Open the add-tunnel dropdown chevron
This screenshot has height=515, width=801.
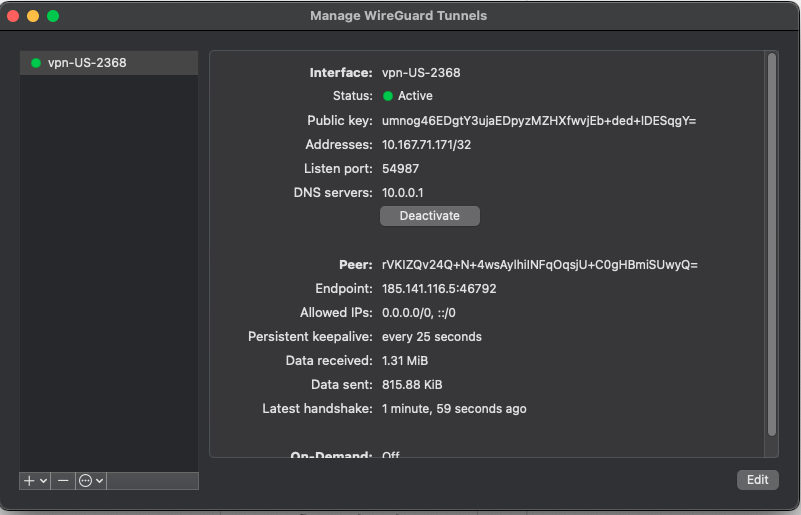43,481
